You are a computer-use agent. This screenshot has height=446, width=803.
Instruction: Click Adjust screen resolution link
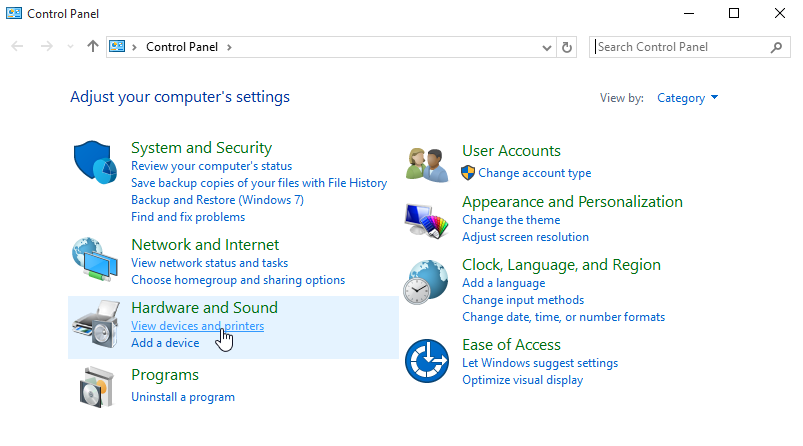525,237
